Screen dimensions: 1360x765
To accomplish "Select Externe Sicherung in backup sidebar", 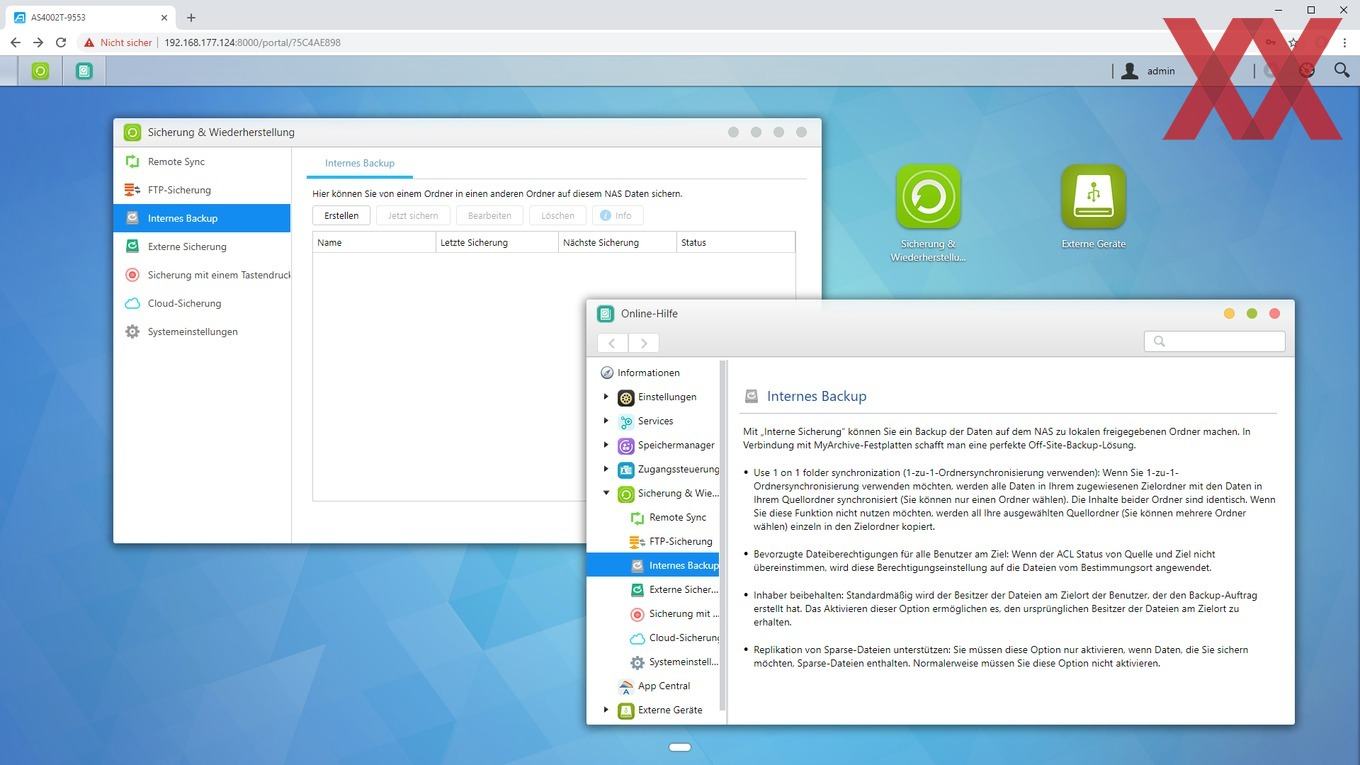I will pos(202,246).
